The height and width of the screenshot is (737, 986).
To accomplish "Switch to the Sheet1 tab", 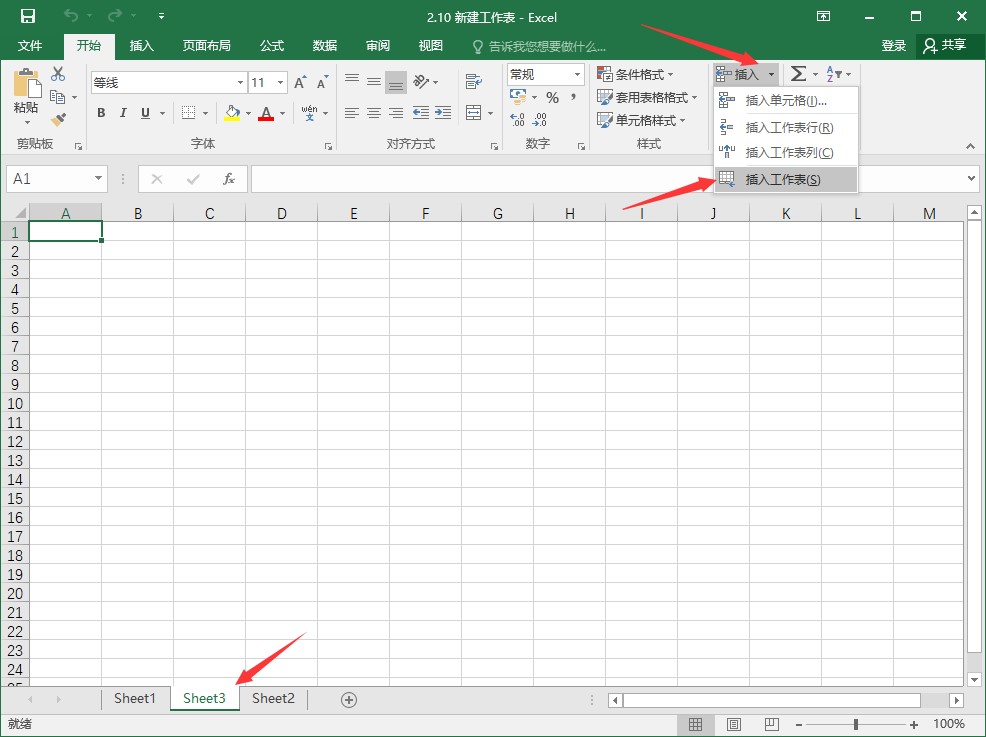I will [x=135, y=698].
